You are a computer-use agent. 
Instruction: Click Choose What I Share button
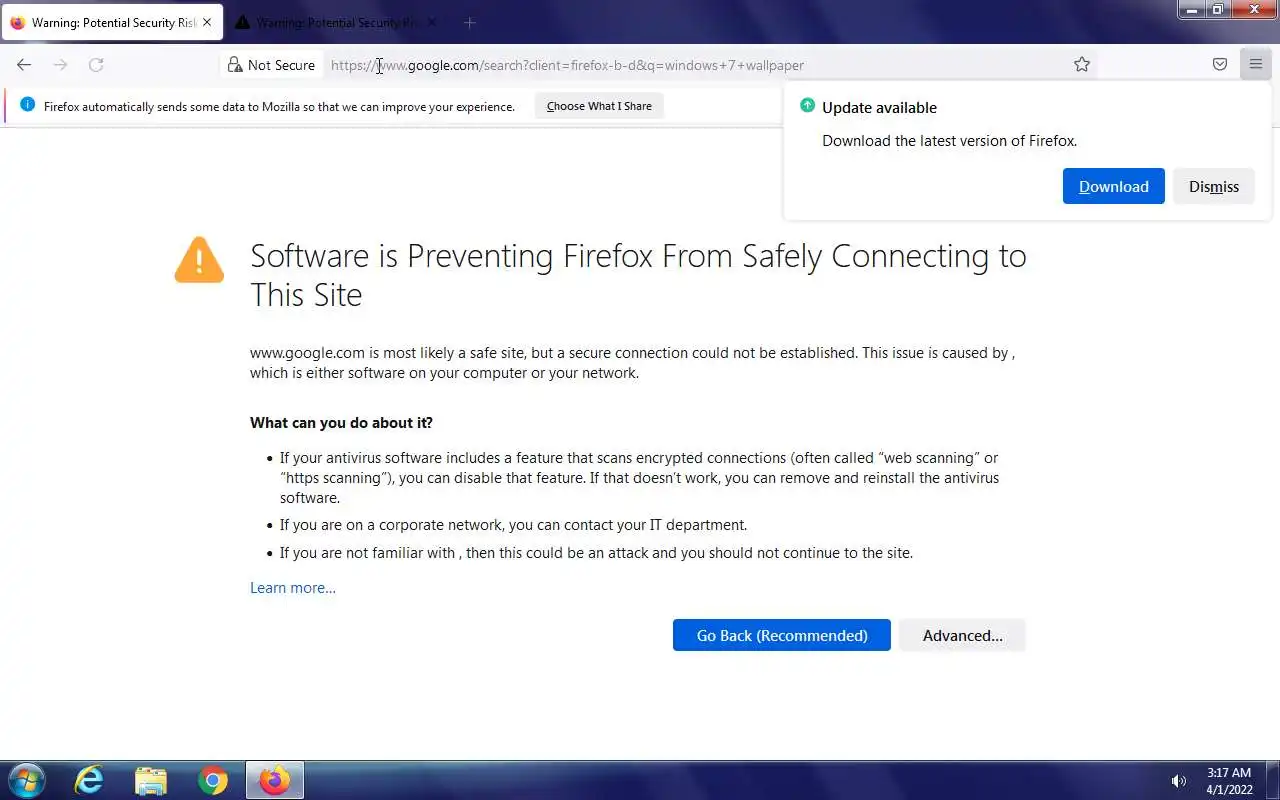[x=599, y=106]
